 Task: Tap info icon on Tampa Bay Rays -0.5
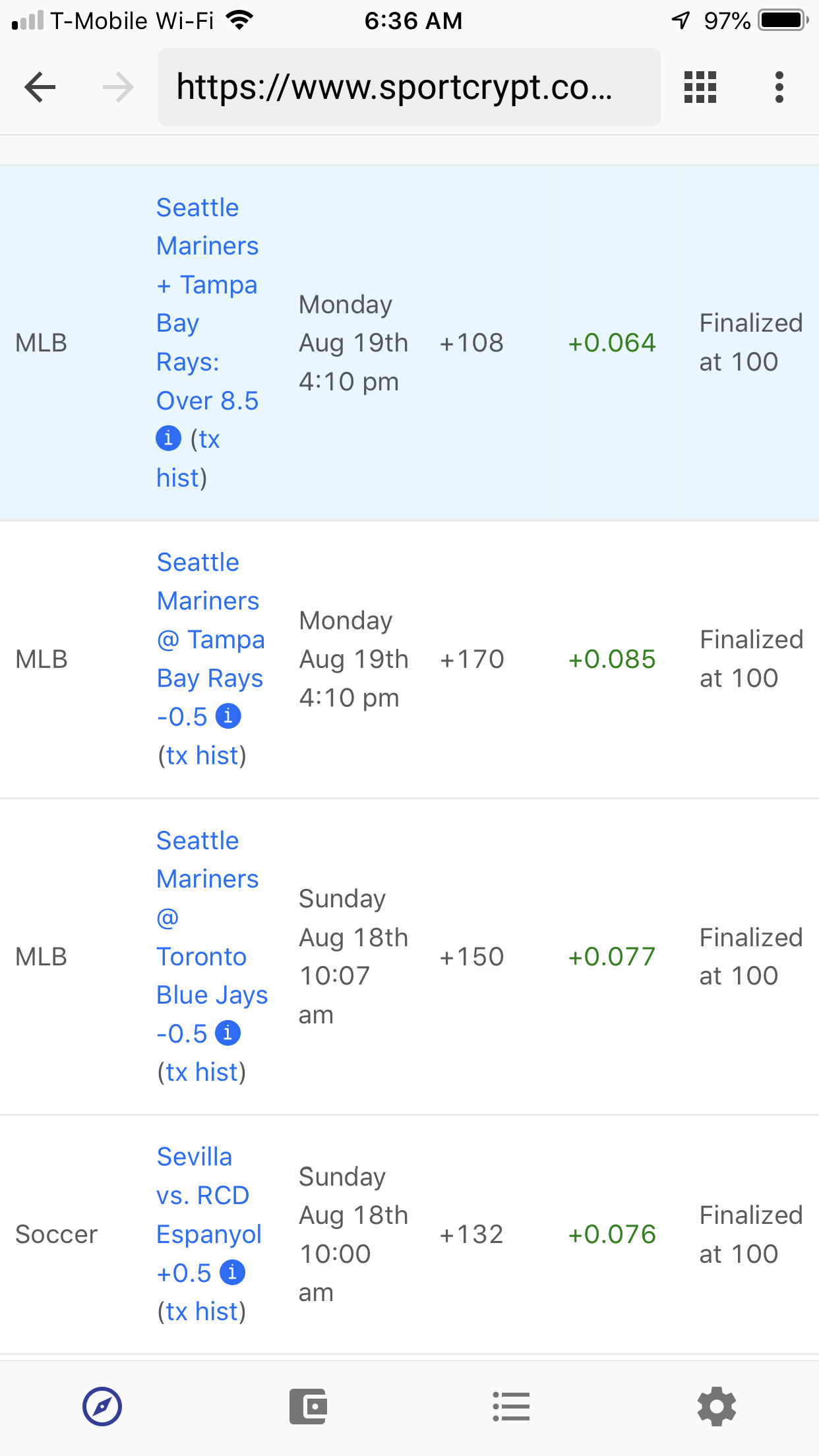(228, 715)
